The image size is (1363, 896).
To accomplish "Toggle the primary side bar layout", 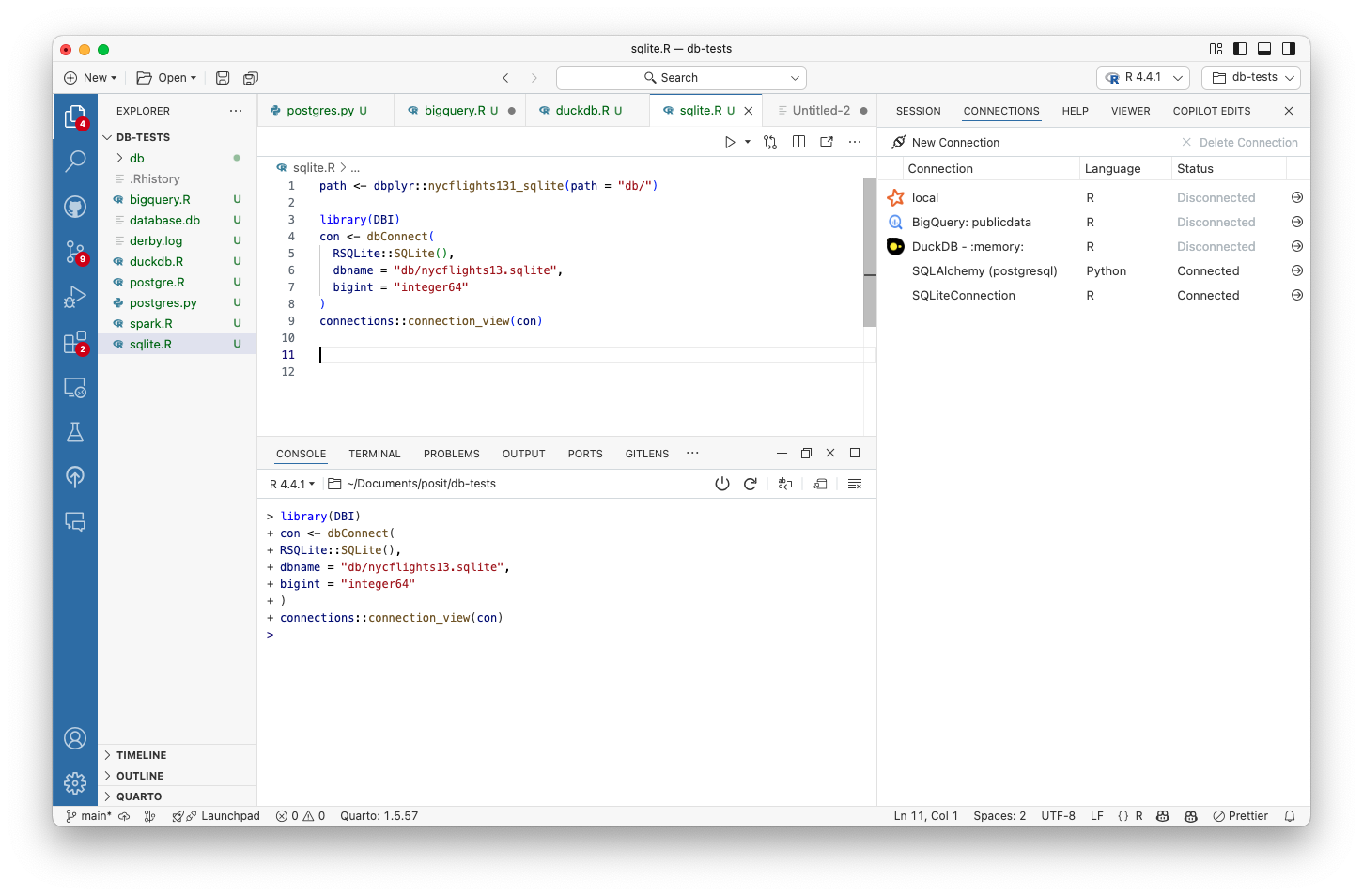I will 1240,49.
